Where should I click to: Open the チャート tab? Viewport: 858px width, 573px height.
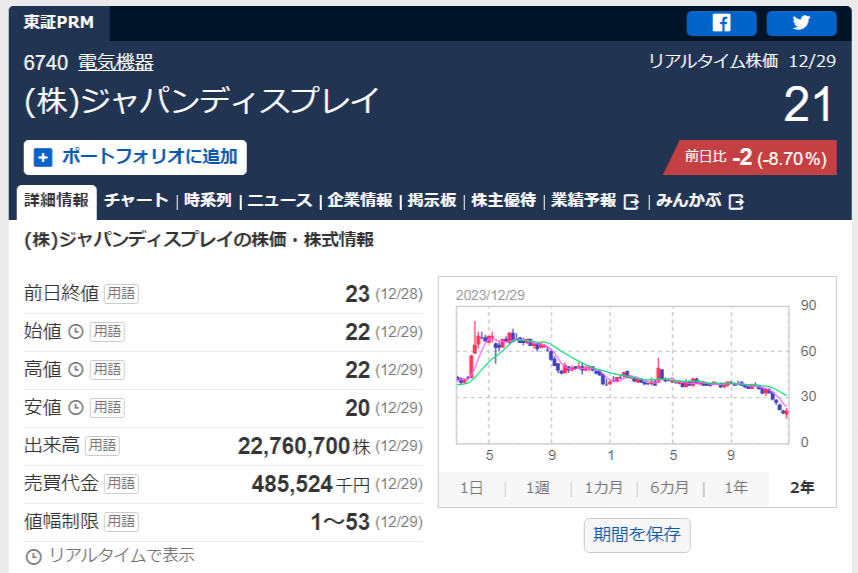[x=136, y=200]
